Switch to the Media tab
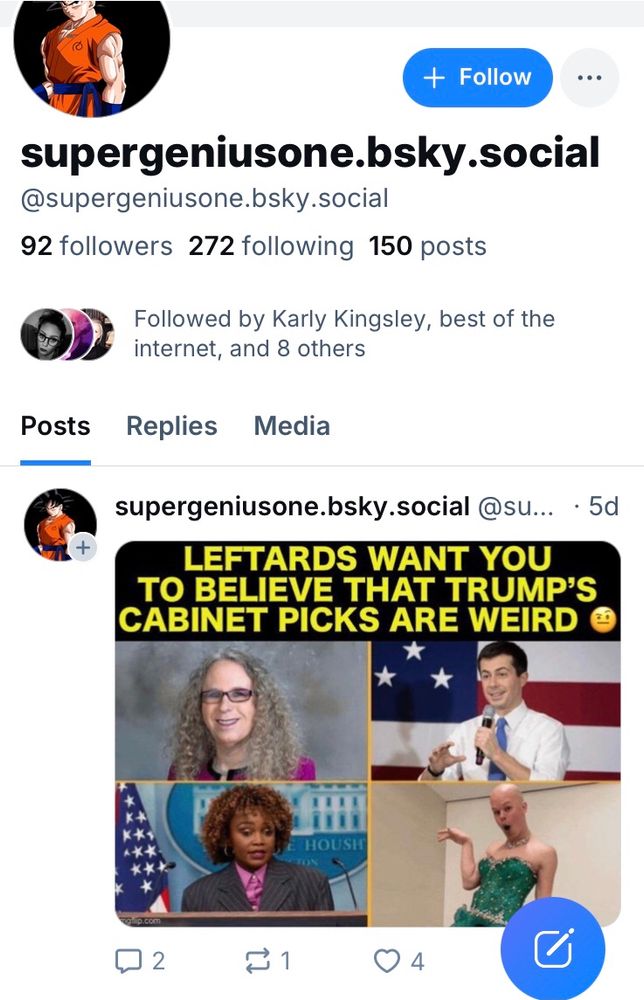The width and height of the screenshot is (644, 1000). [x=291, y=426]
